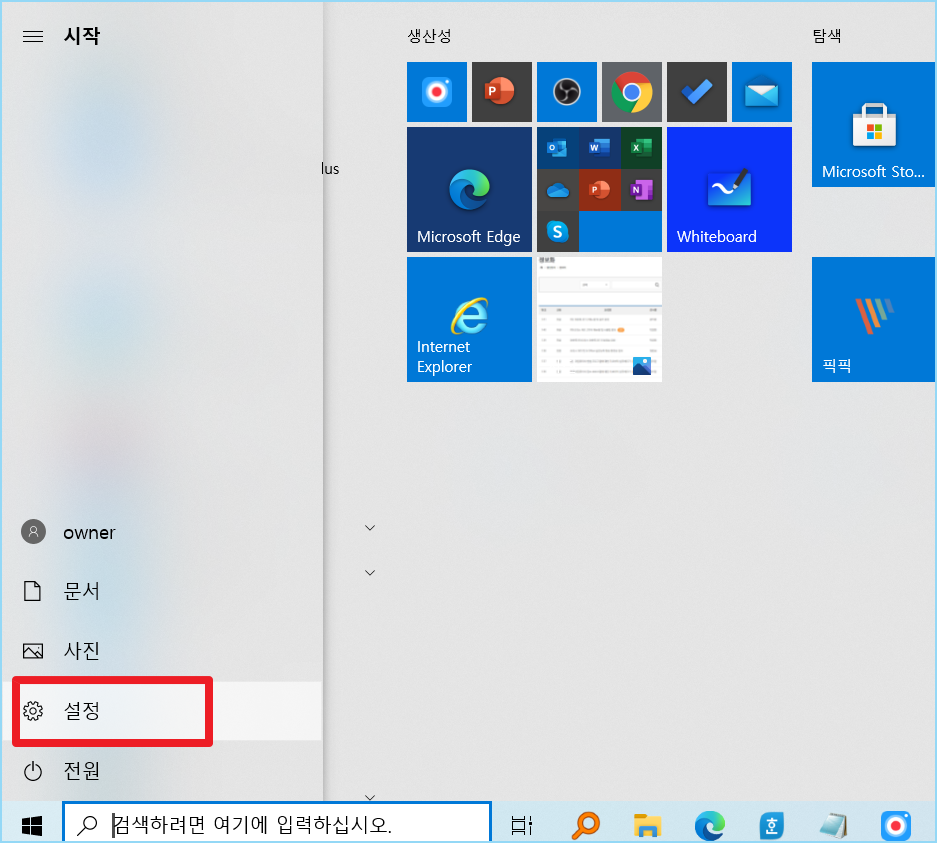Open 문서 documents folder
Screen dimensions: 937x843
[161, 591]
